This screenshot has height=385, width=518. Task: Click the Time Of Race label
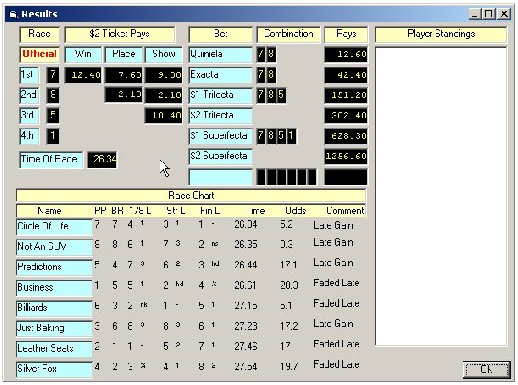point(51,160)
